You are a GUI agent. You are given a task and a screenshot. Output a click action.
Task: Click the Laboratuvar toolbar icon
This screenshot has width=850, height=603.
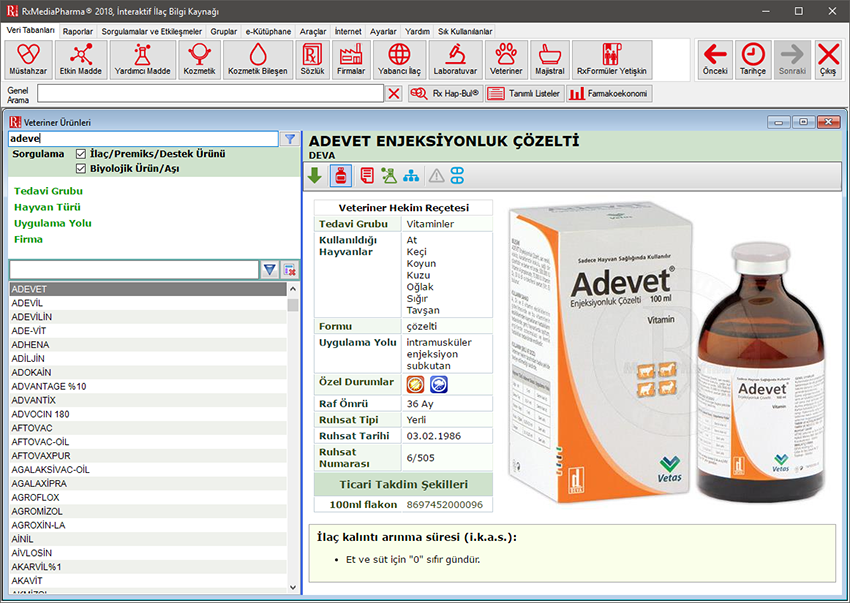(x=455, y=59)
